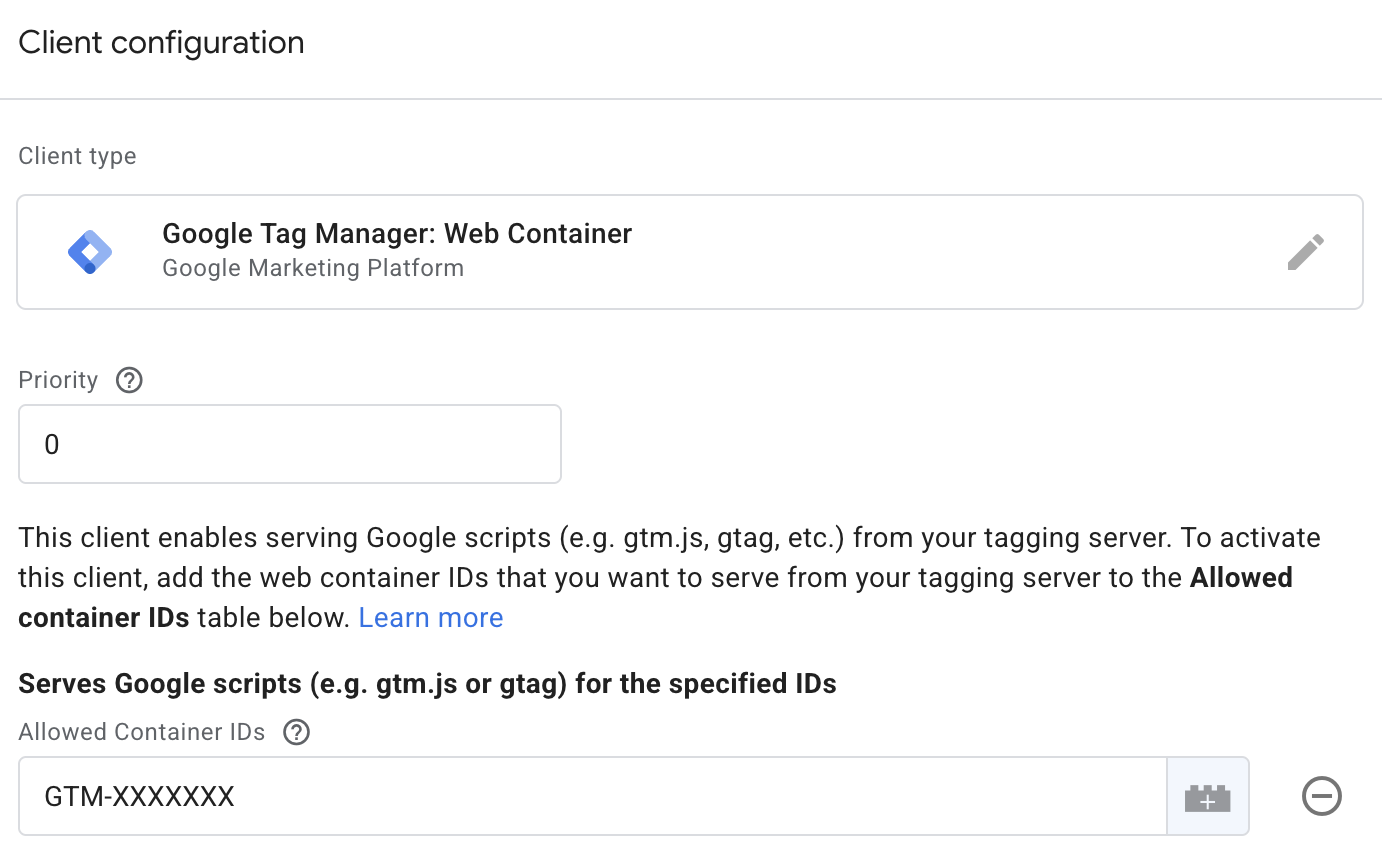The image size is (1382, 858).
Task: Click the Google Tag Manager logo icon
Action: (x=90, y=252)
